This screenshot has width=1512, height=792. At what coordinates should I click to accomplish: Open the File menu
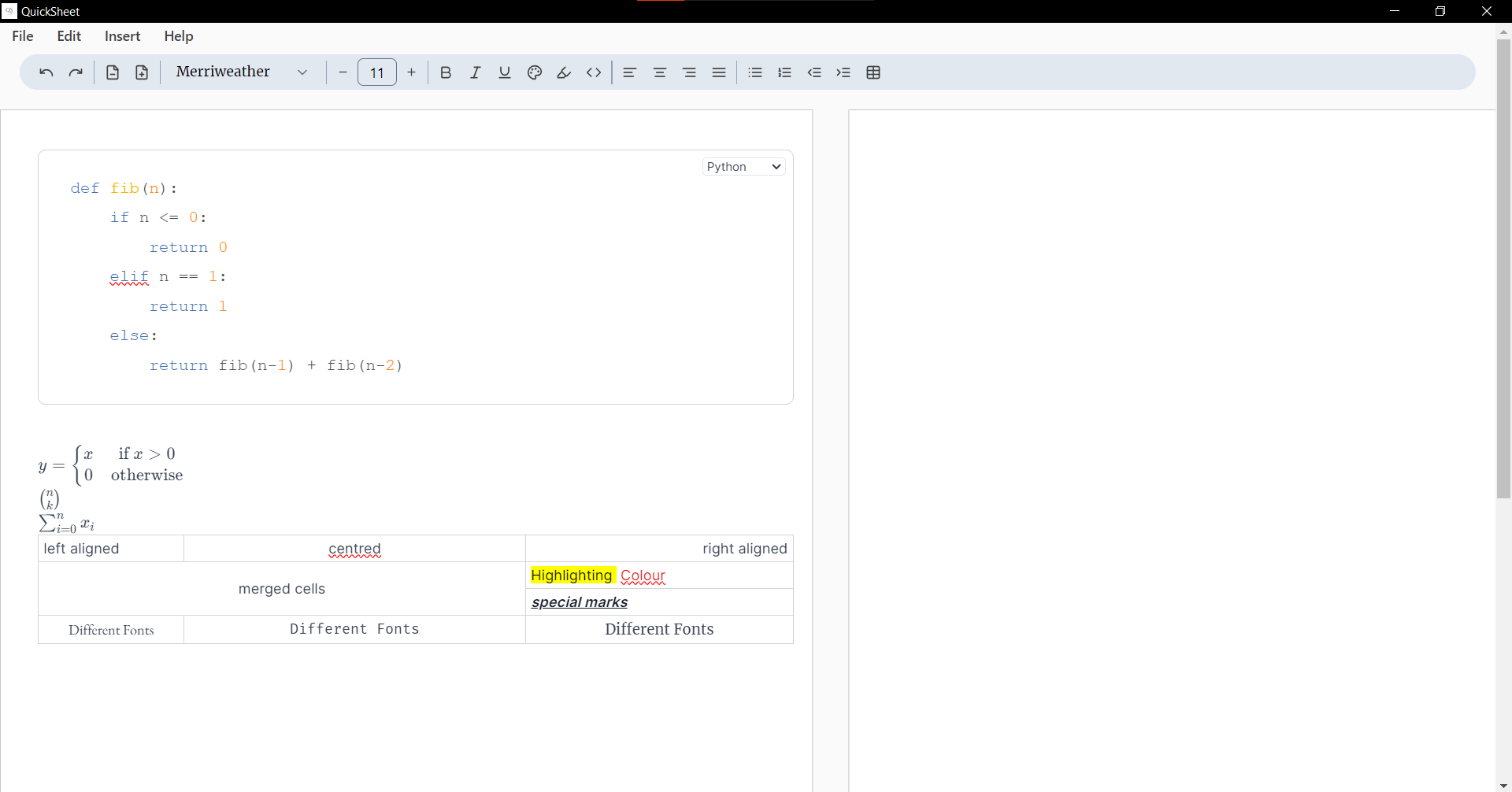click(23, 36)
